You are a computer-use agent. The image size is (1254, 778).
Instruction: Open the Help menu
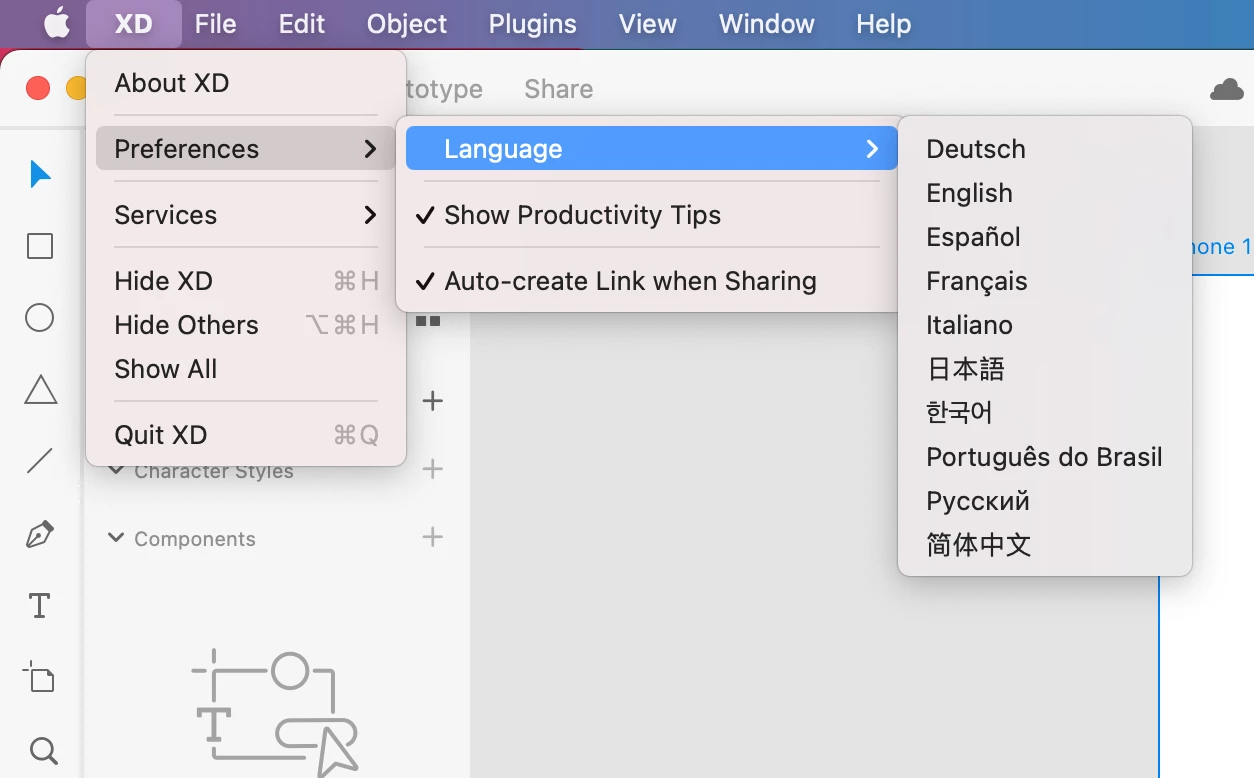click(884, 23)
